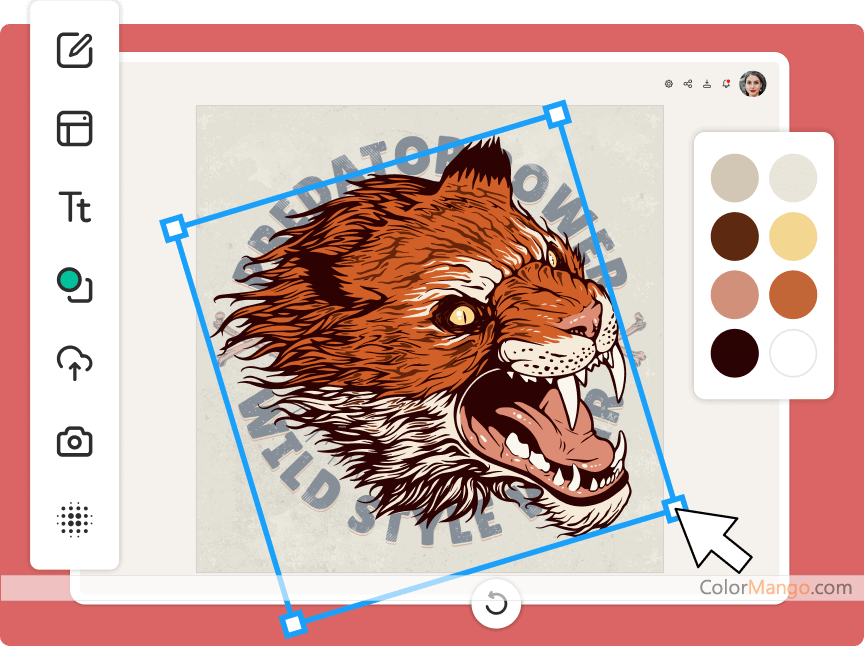Viewport: 864px width, 646px height.
Task: Pick the pale yellow color swatch
Action: tap(793, 237)
